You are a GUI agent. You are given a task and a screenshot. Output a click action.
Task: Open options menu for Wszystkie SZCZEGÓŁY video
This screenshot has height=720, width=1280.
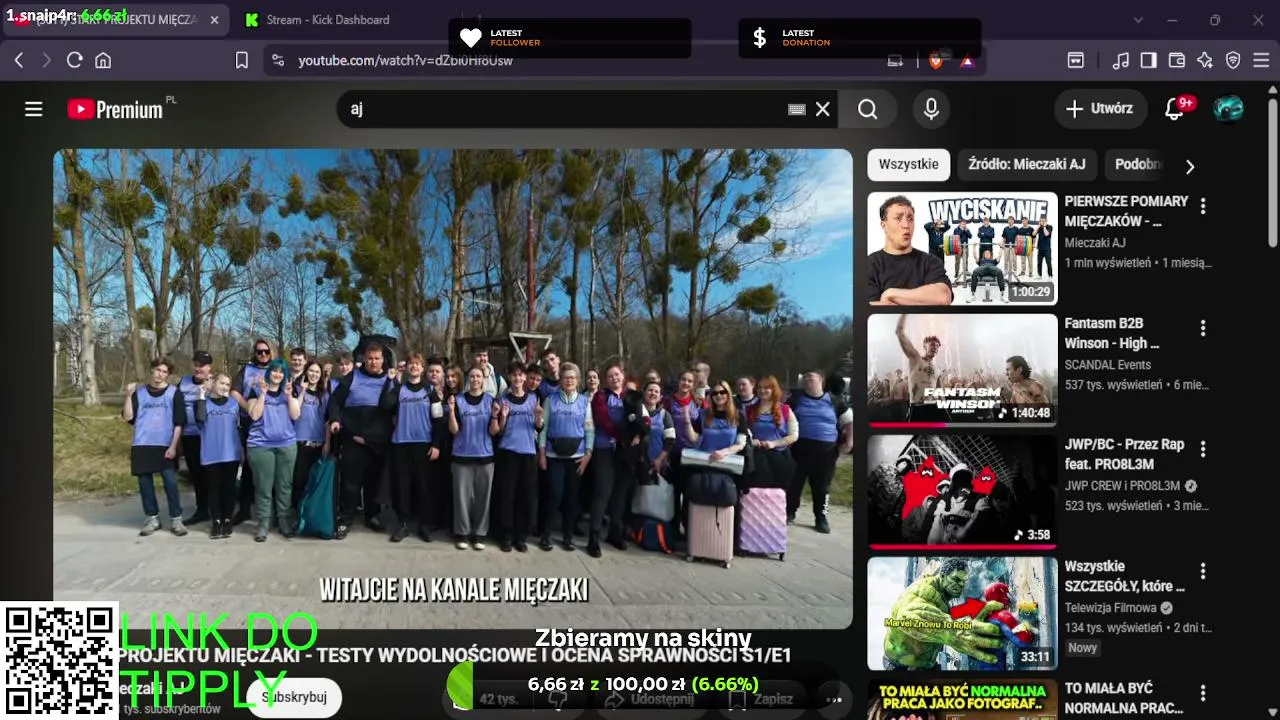point(1203,571)
